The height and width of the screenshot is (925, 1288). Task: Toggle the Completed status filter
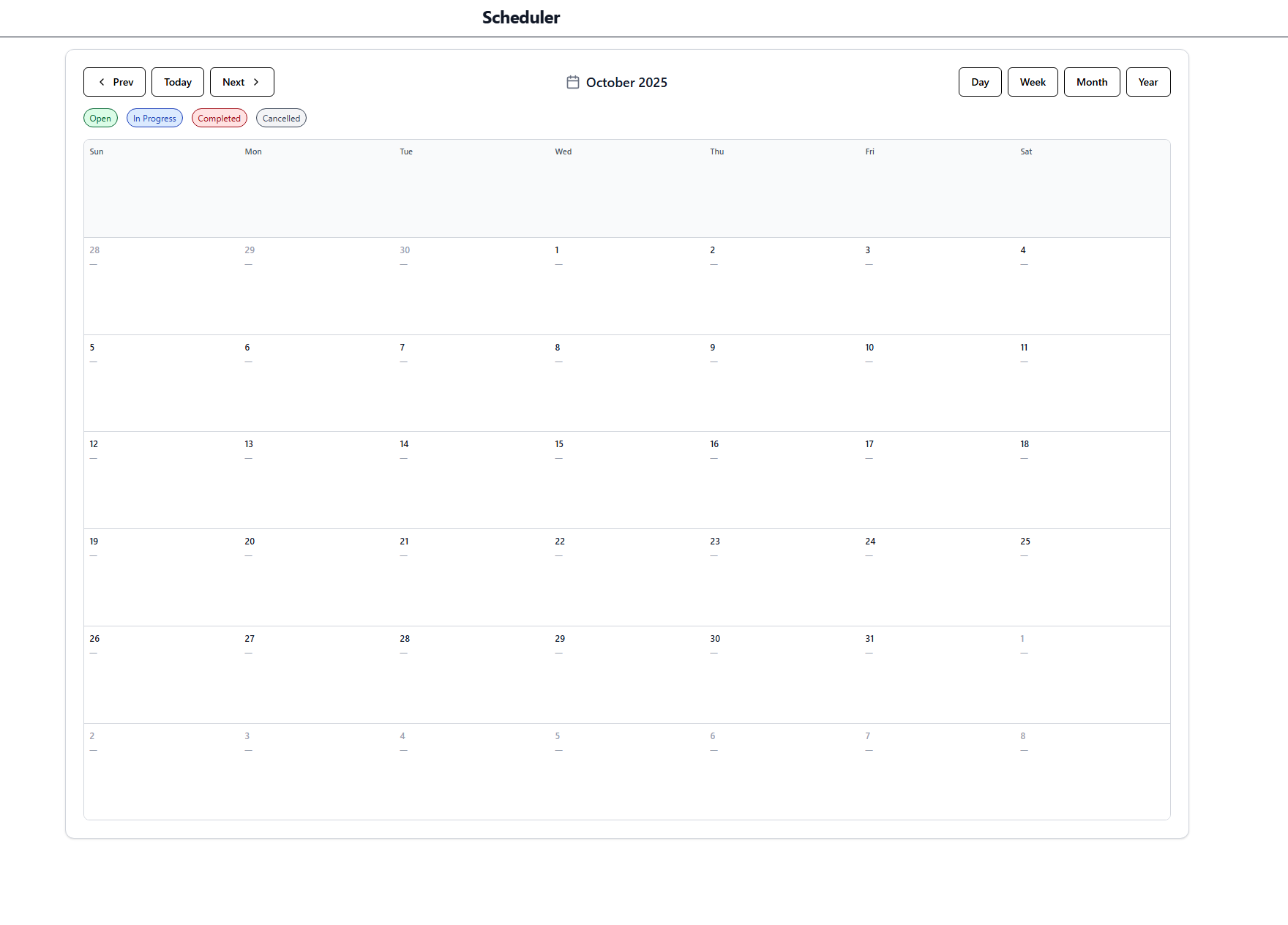click(219, 118)
